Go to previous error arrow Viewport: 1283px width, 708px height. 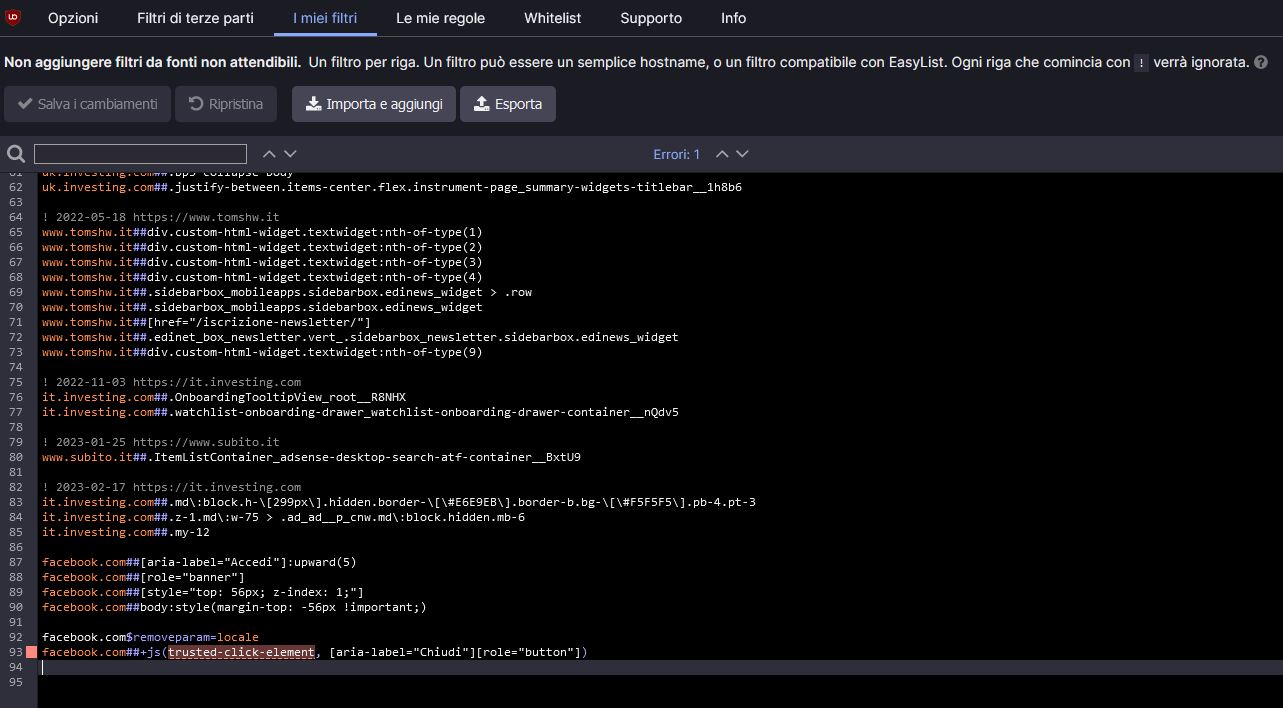pos(722,154)
